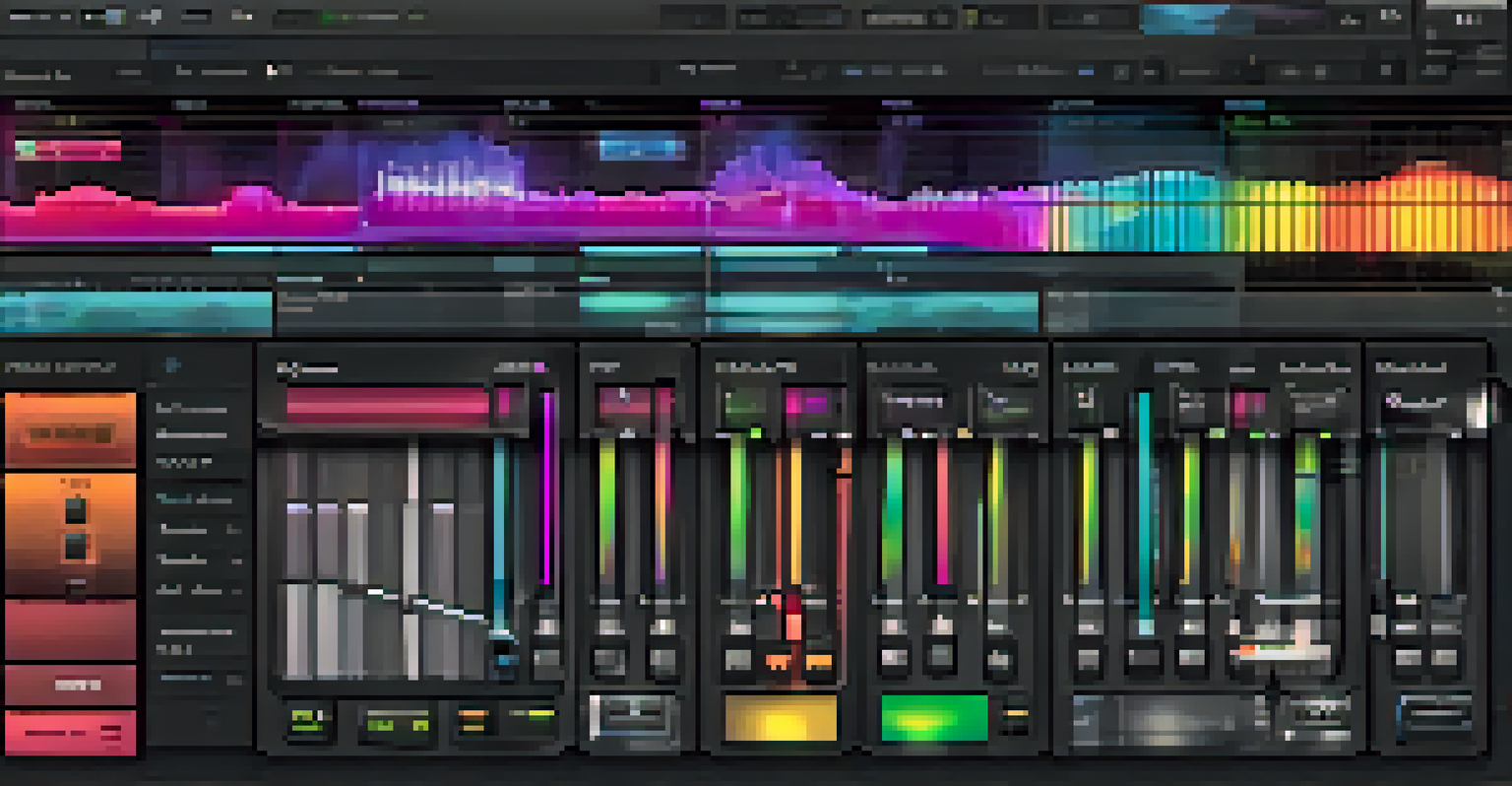Click the yellow glowing pad below the mixer
Image resolution: width=1512 pixels, height=786 pixels.
pos(781,717)
